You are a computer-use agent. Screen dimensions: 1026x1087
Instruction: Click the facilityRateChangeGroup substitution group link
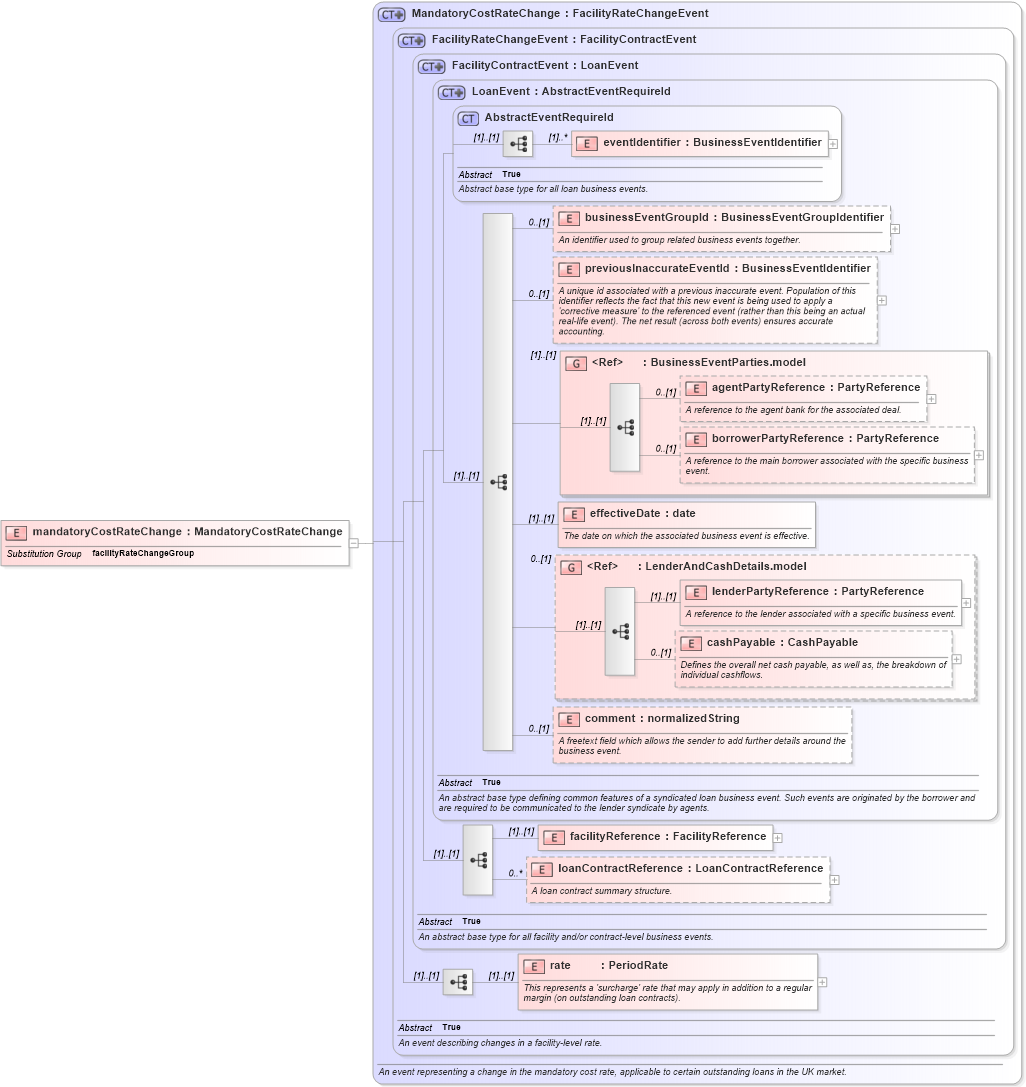point(141,553)
